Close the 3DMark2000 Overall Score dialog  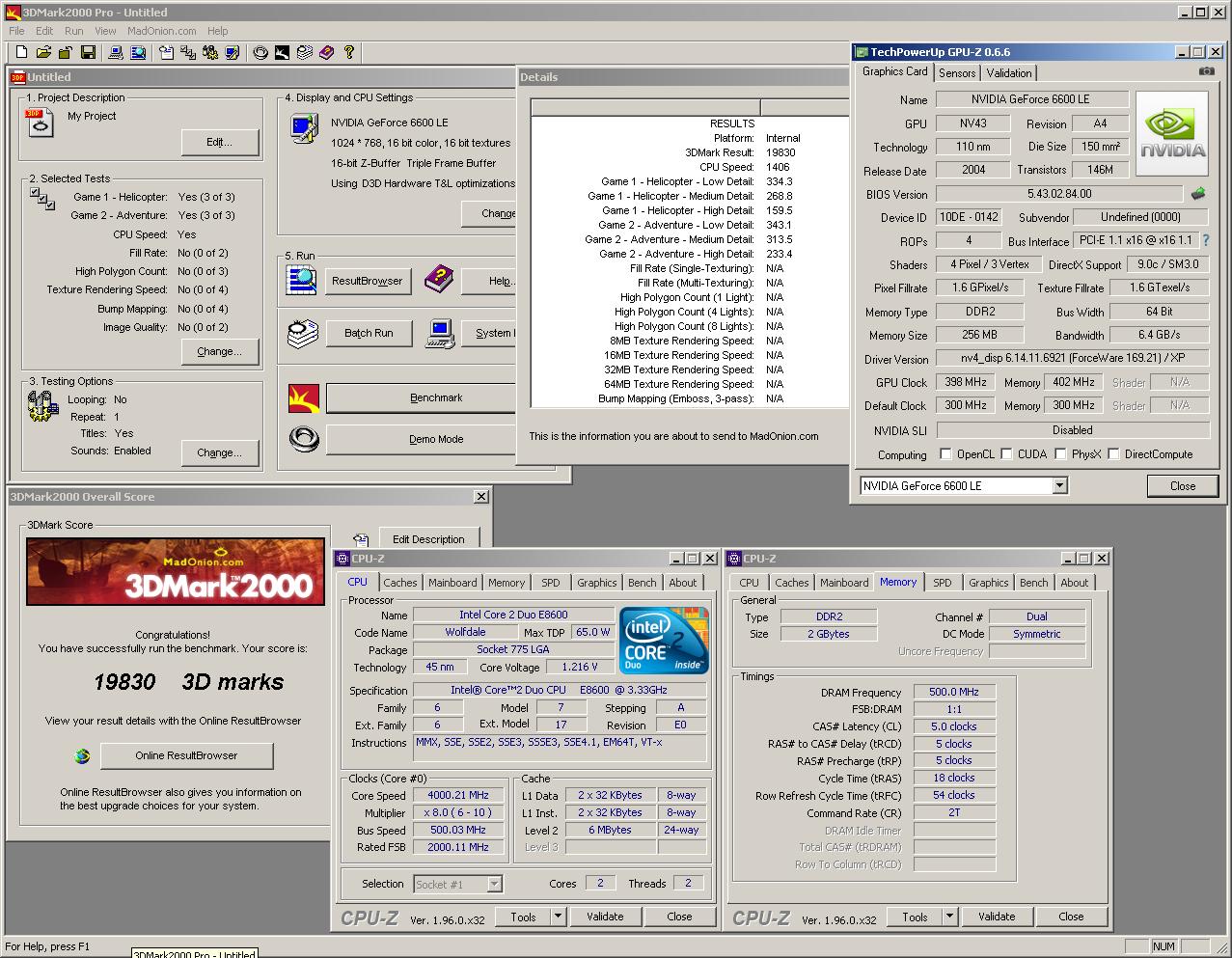pyautogui.click(x=481, y=497)
